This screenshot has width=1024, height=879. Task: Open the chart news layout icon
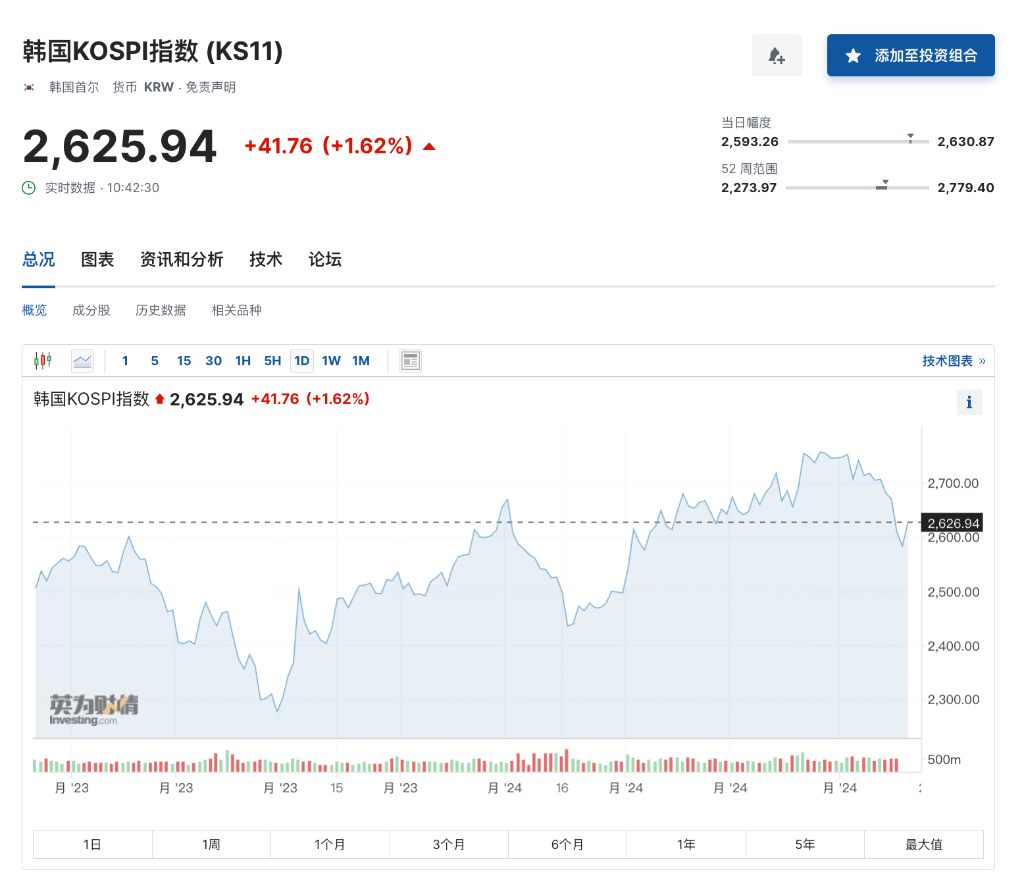(x=410, y=360)
